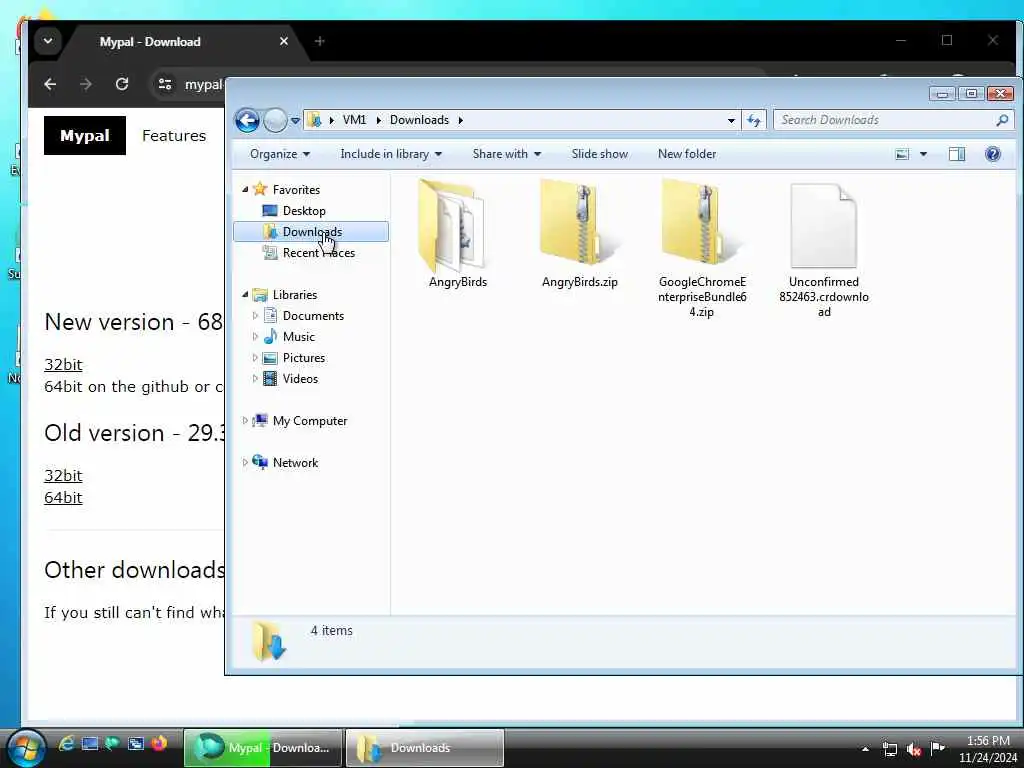Click the Action Center flag tray icon

click(938, 748)
